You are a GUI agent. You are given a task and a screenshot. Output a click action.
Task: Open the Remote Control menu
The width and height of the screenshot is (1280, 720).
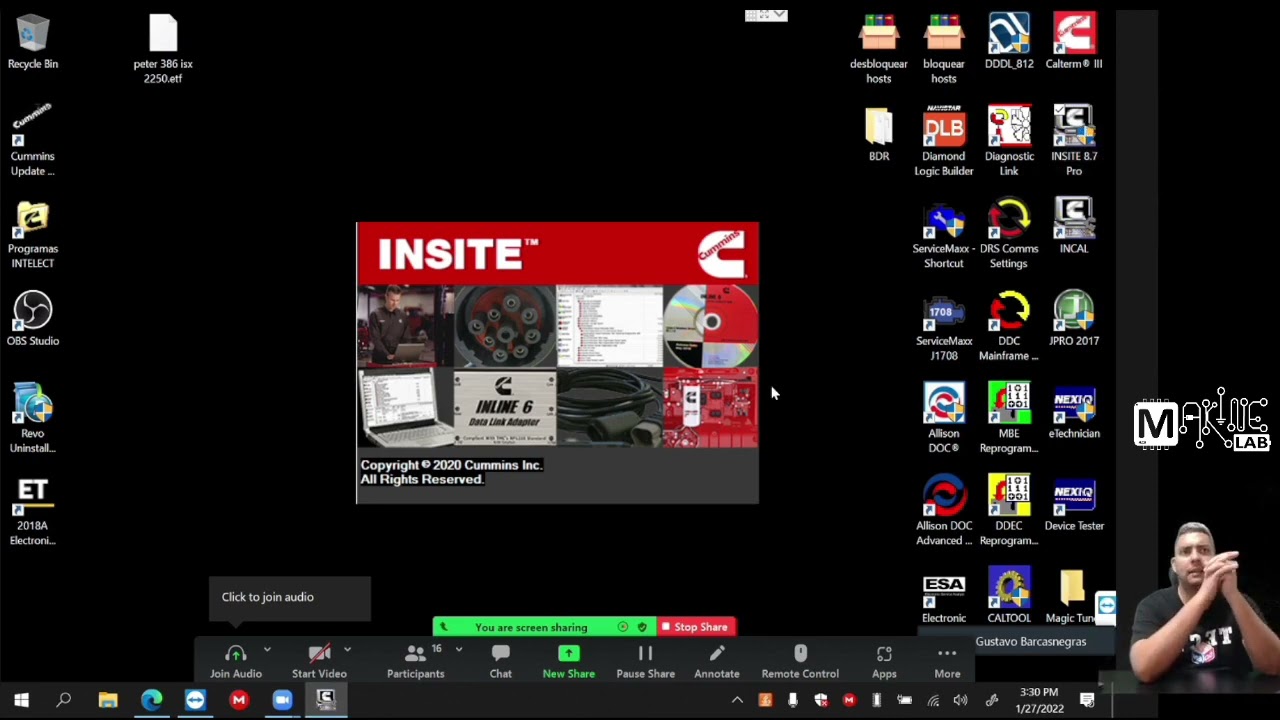point(800,662)
